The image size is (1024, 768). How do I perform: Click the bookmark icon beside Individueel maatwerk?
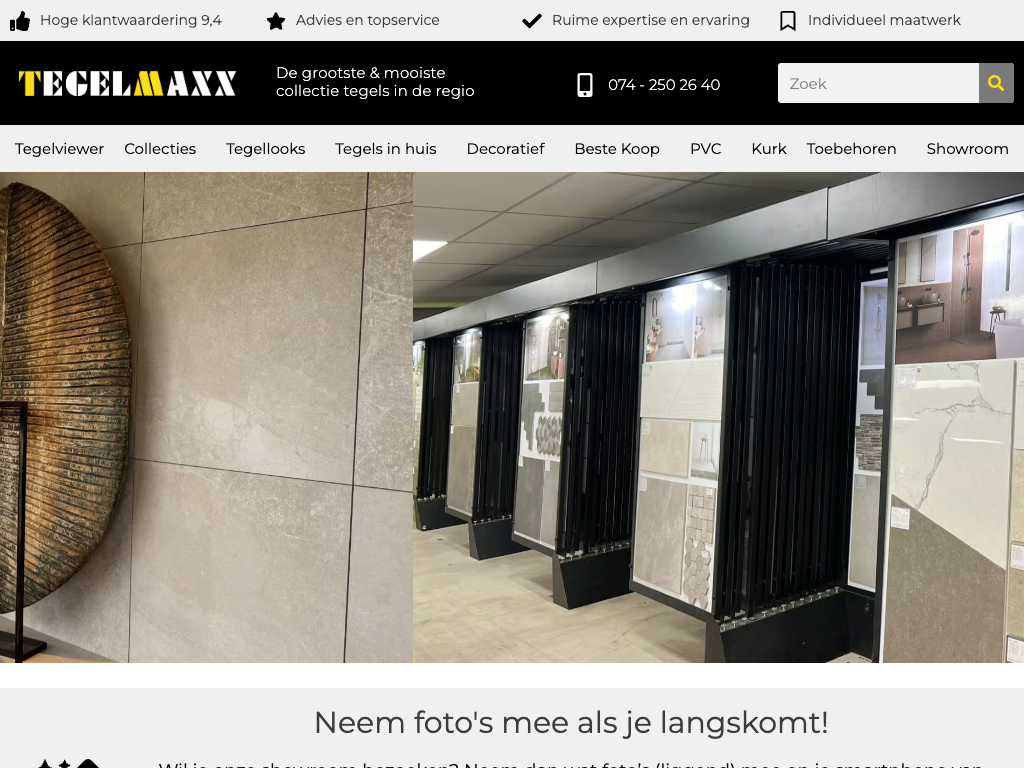(788, 21)
